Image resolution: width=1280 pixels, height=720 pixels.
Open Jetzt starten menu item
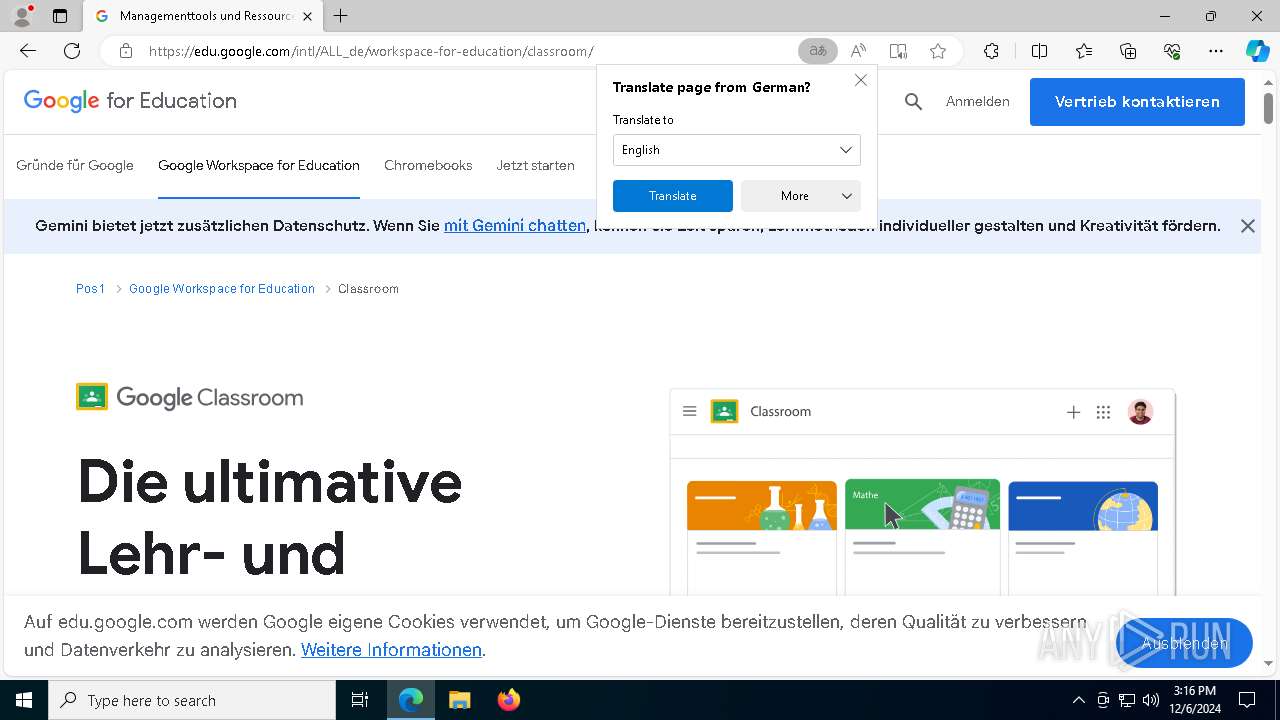(535, 165)
